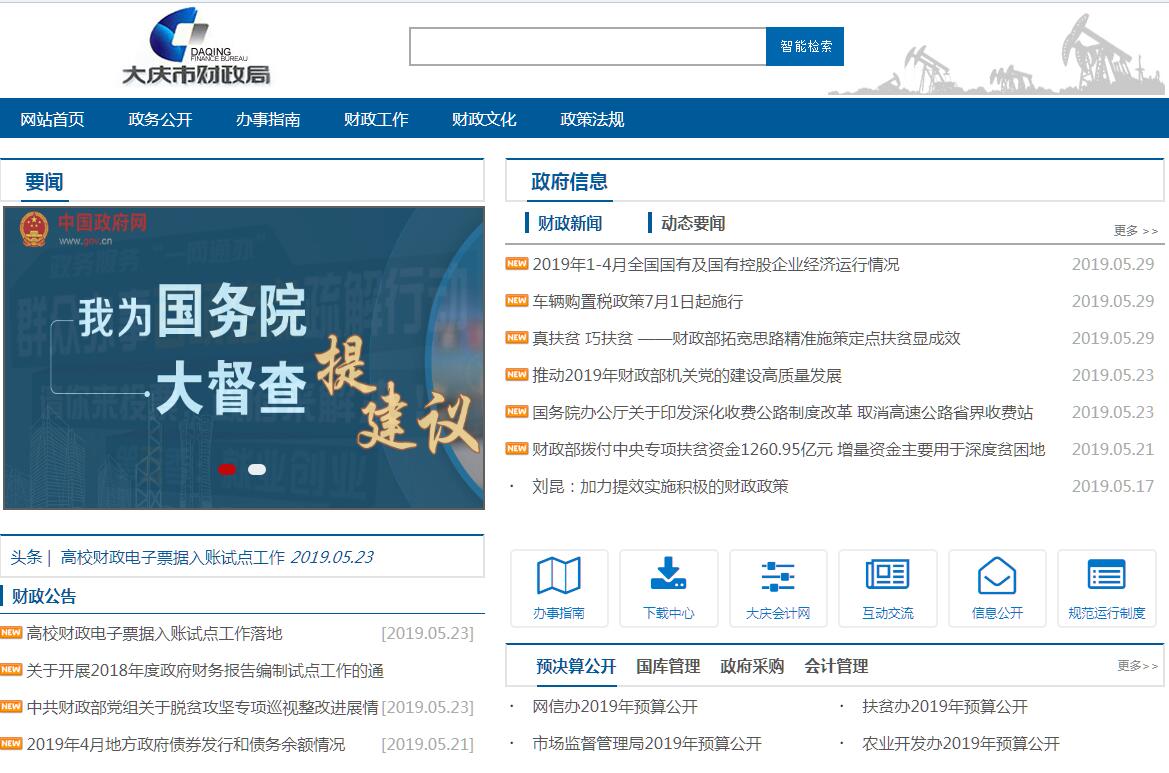Select the 政府采购 tab

(x=752, y=666)
